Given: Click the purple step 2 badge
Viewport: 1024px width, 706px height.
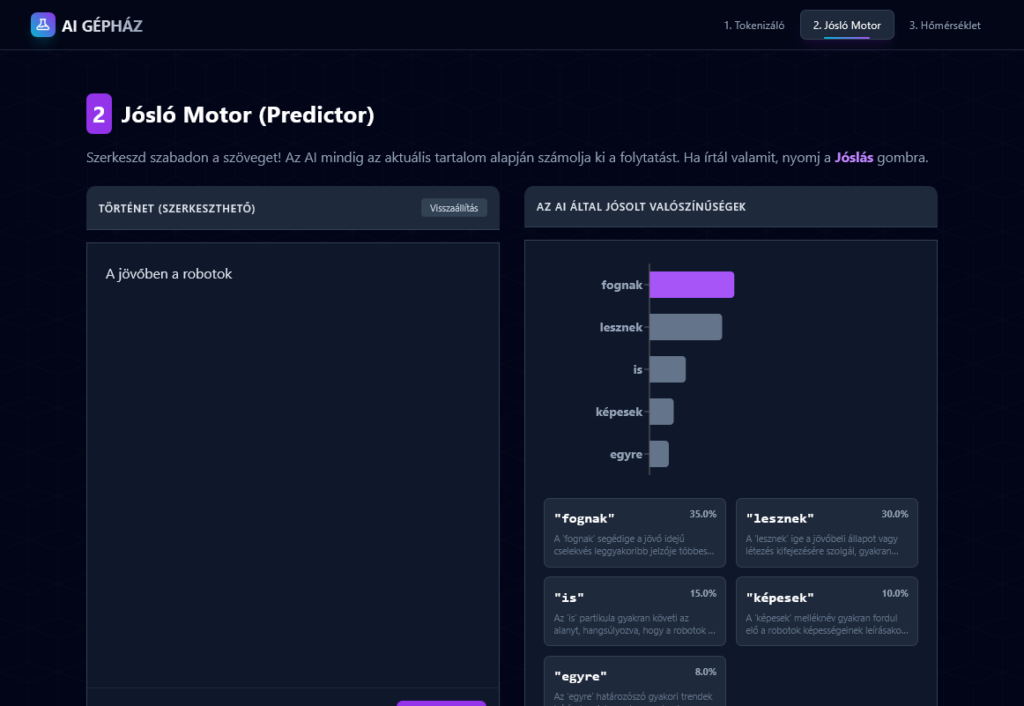Looking at the screenshot, I should point(99,114).
